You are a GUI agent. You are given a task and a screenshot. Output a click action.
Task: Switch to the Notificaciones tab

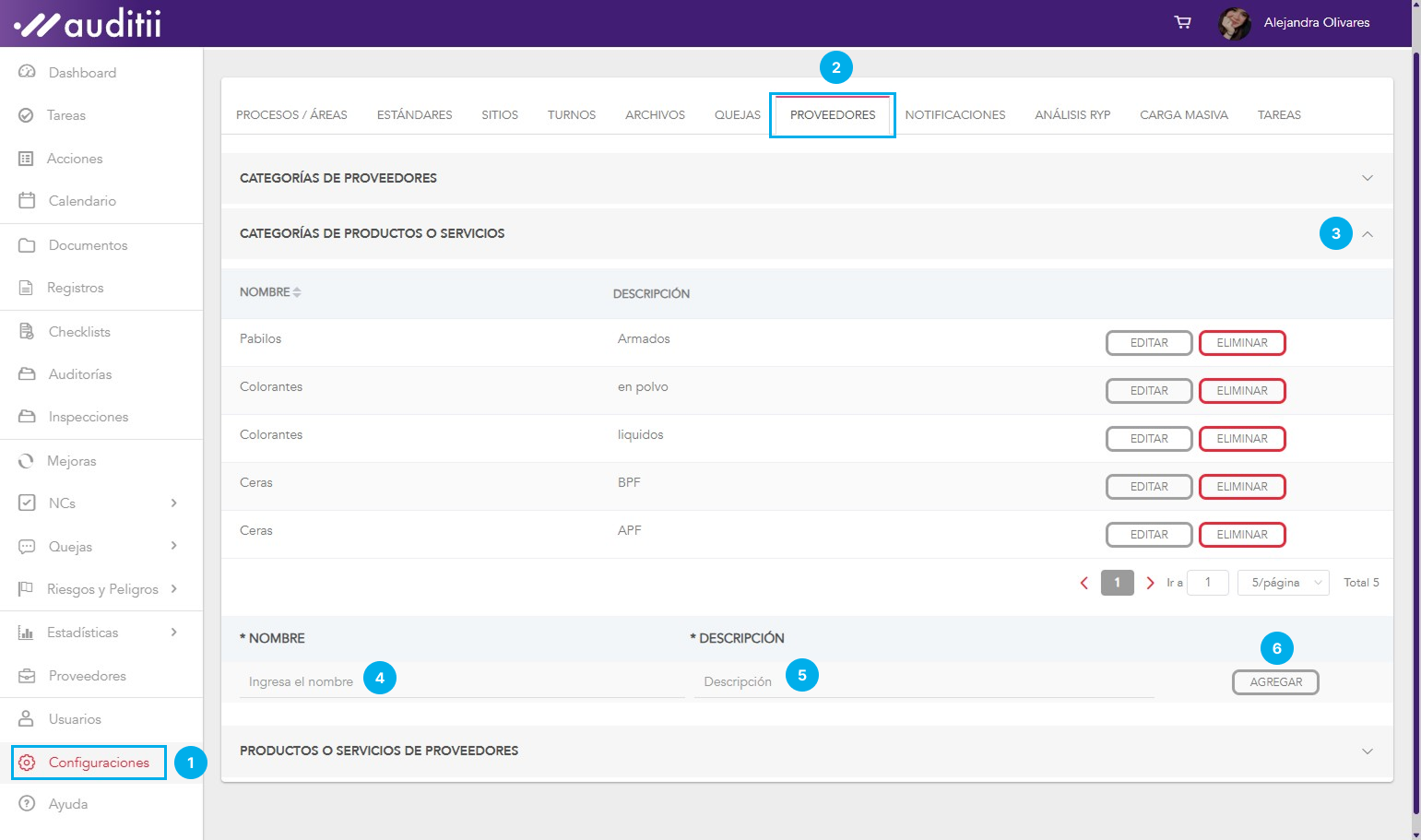point(954,115)
